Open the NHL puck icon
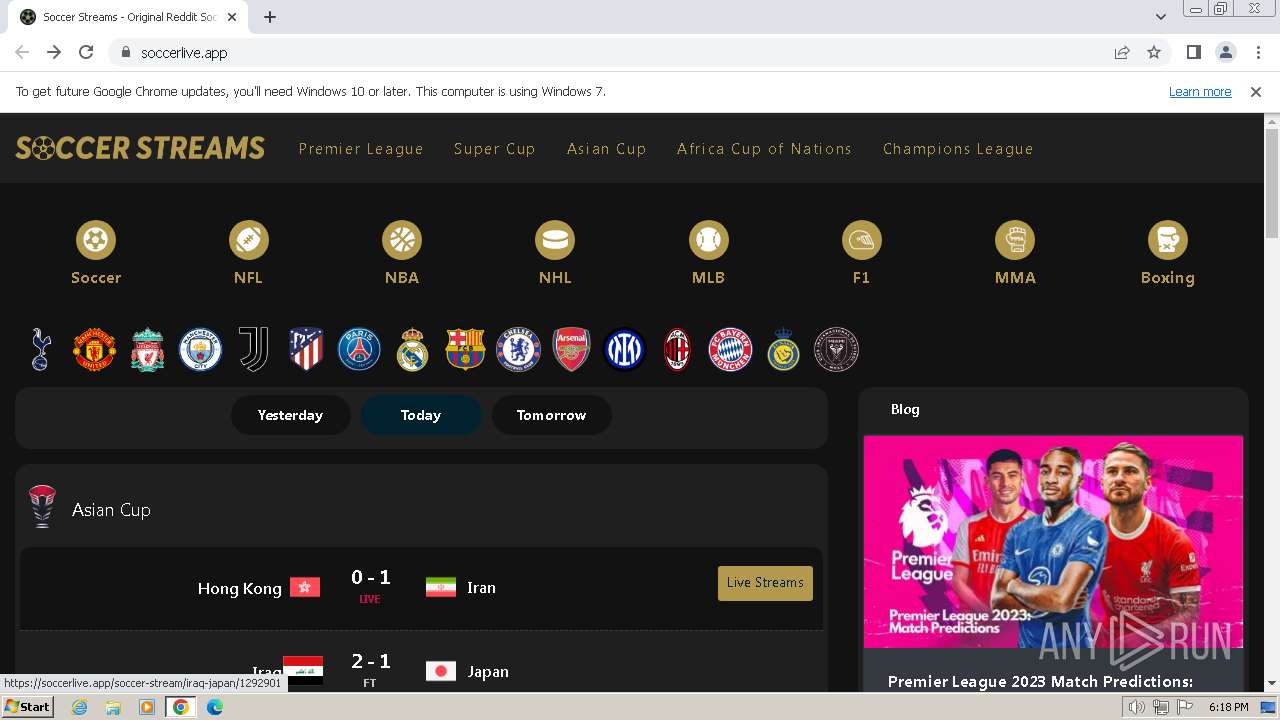Image resolution: width=1280 pixels, height=720 pixels. 555,240
